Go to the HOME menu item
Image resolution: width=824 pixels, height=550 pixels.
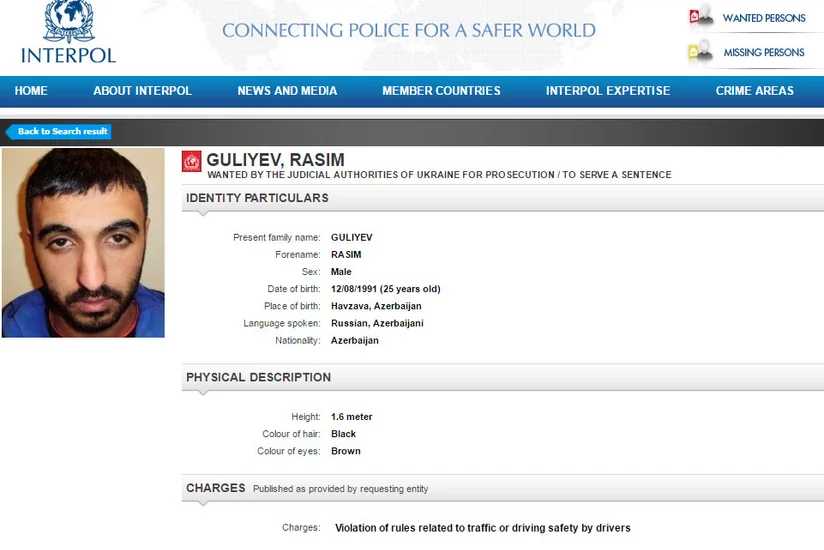[31, 91]
